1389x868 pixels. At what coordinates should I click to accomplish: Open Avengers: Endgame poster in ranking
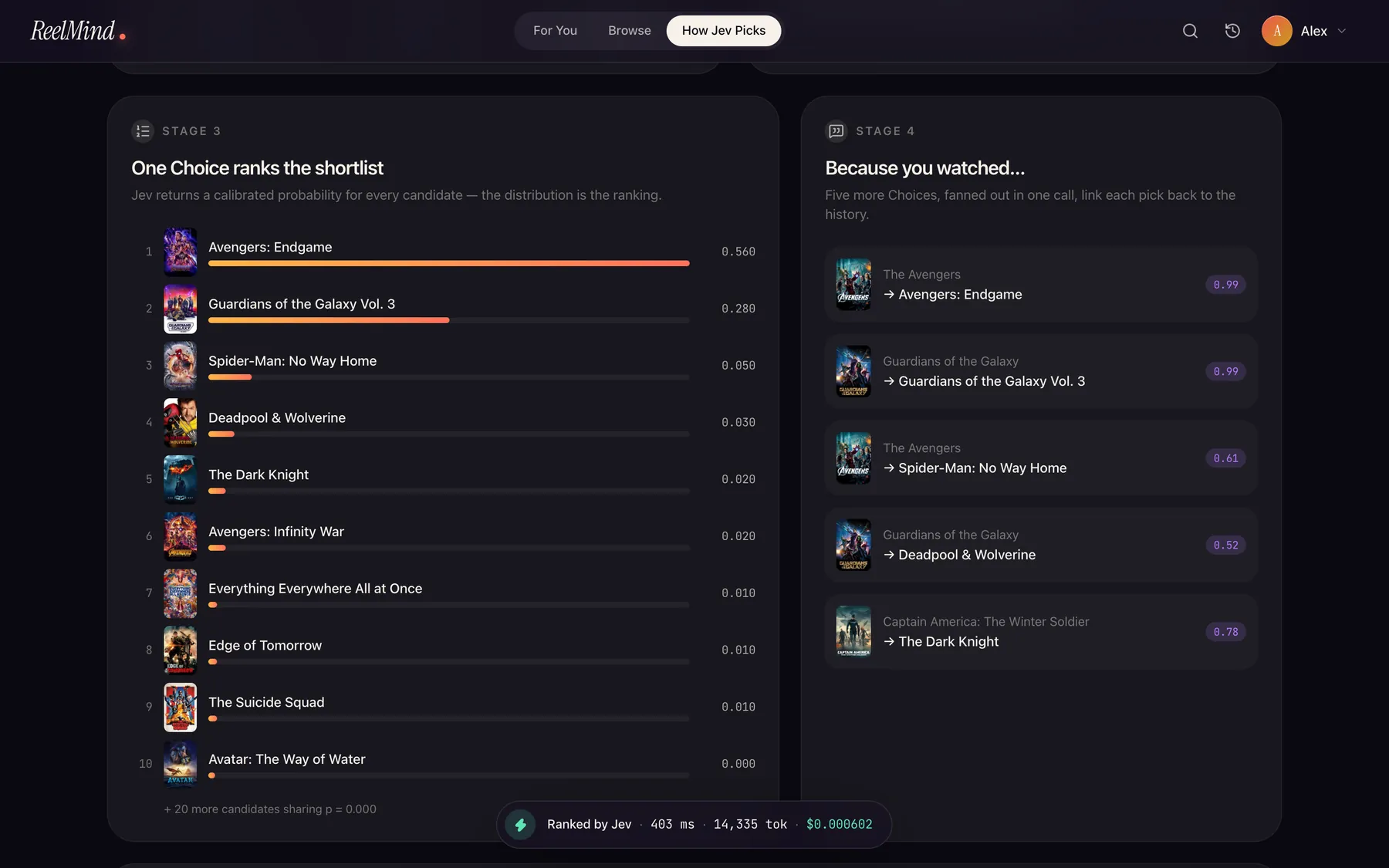(x=180, y=252)
